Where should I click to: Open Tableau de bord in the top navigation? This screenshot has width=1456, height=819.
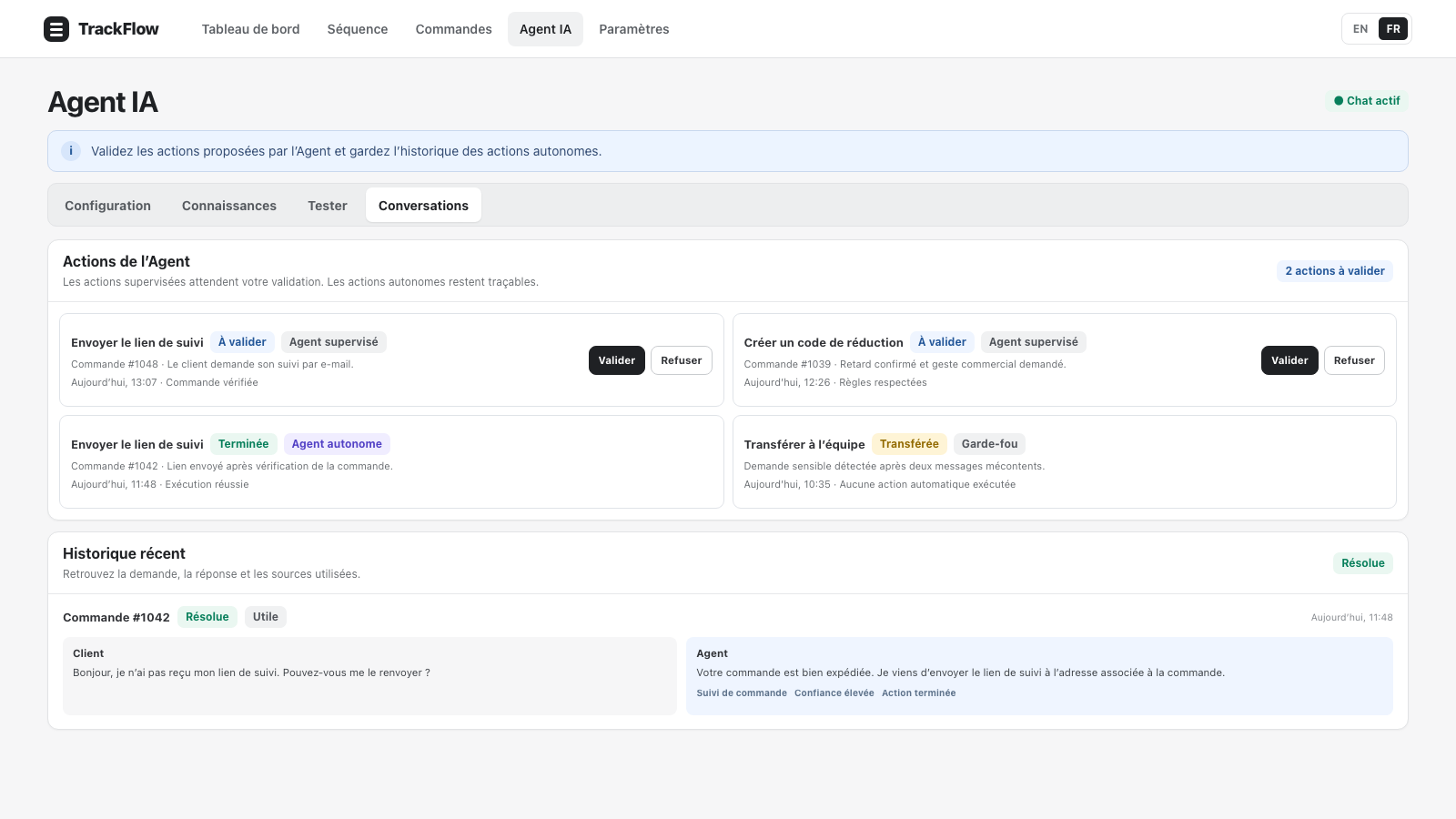pos(250,29)
